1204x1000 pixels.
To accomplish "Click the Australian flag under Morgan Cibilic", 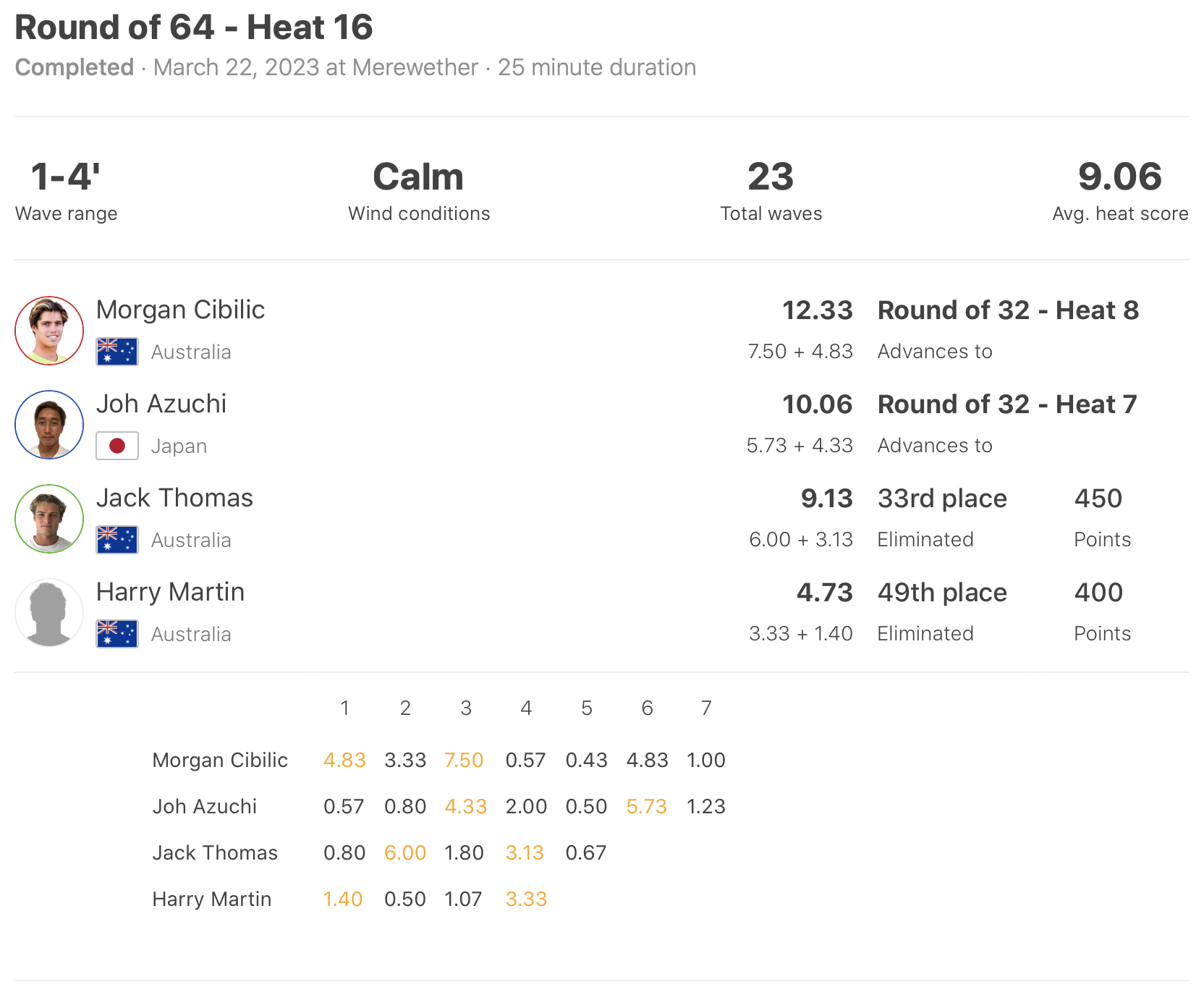I will (117, 352).
